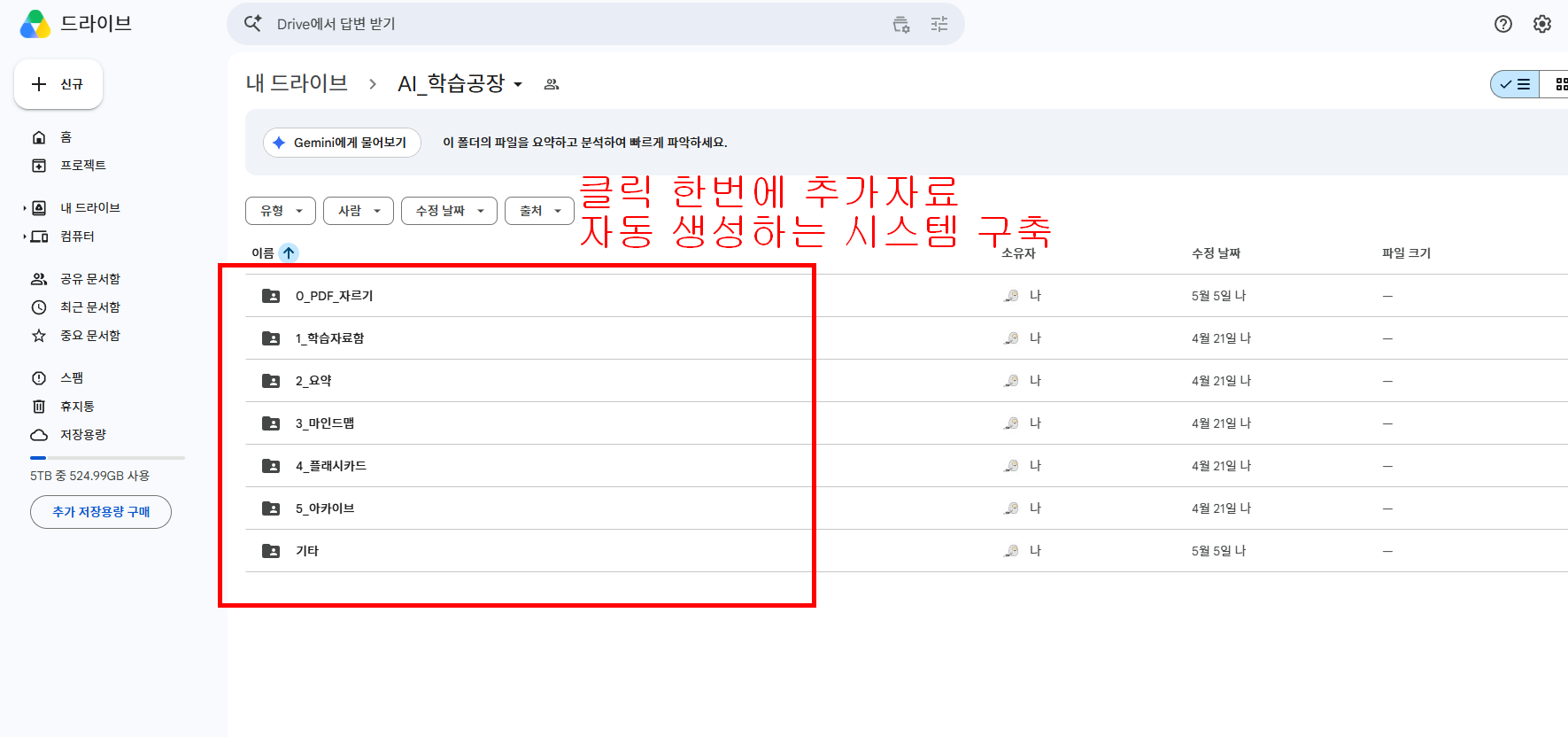Select 컴퓨터 in the sidebar
Viewport: 1568px width, 737px height.
(77, 237)
